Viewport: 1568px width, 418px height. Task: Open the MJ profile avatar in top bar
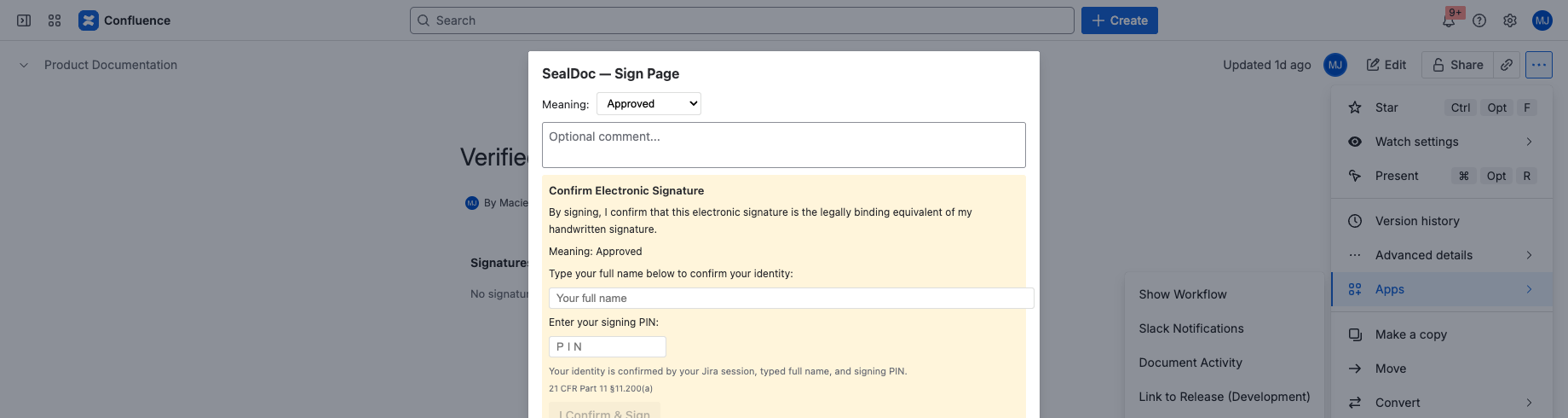point(1542,20)
